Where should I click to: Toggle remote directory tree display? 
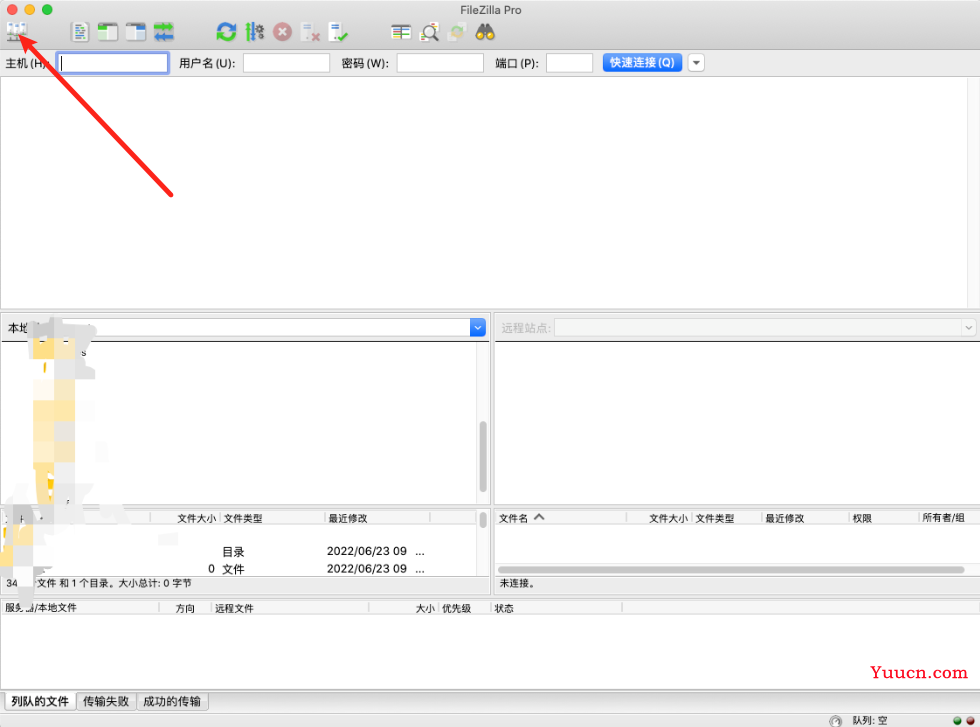coord(135,32)
